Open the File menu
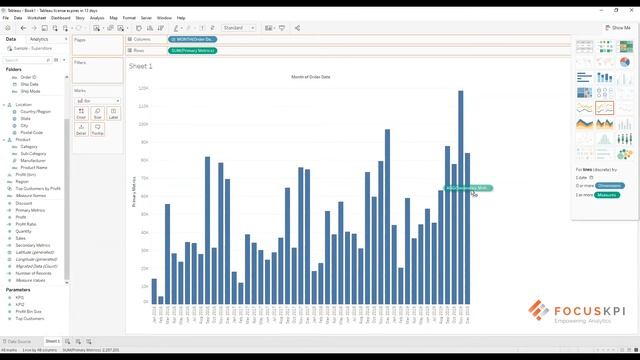The height and width of the screenshot is (360, 640). pyautogui.click(x=6, y=18)
